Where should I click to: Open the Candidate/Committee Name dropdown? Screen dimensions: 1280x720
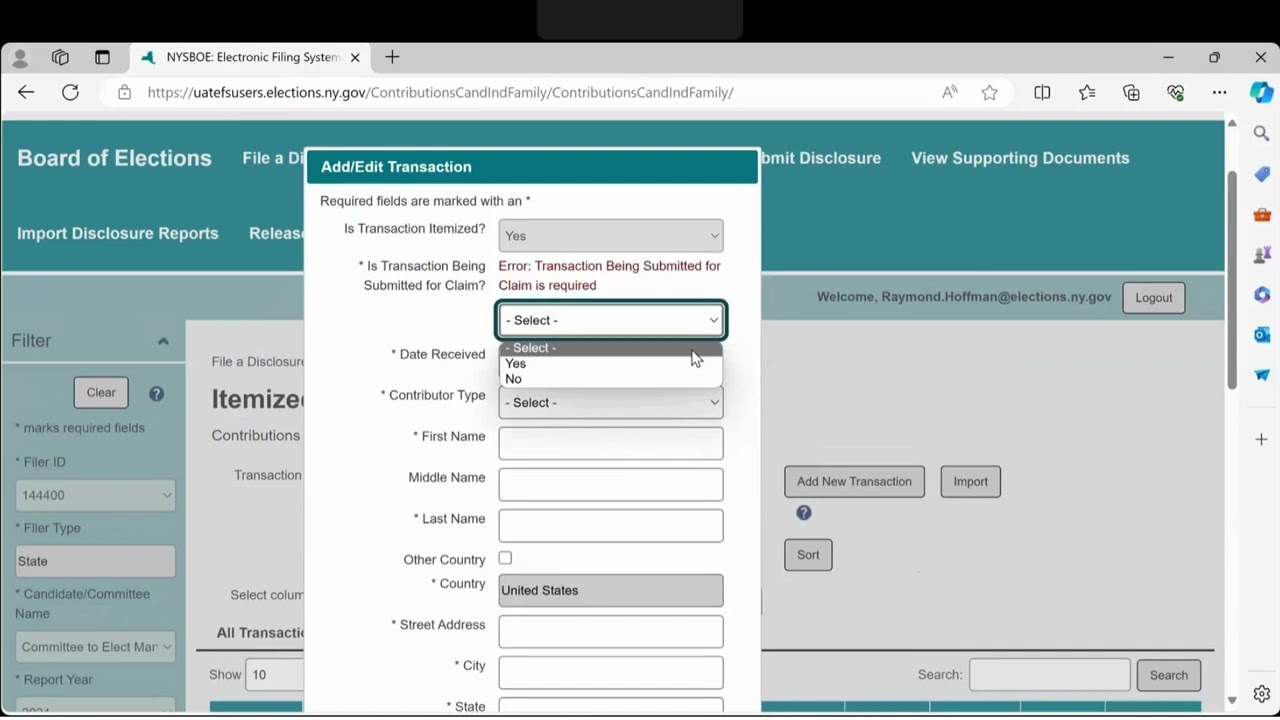(x=96, y=647)
